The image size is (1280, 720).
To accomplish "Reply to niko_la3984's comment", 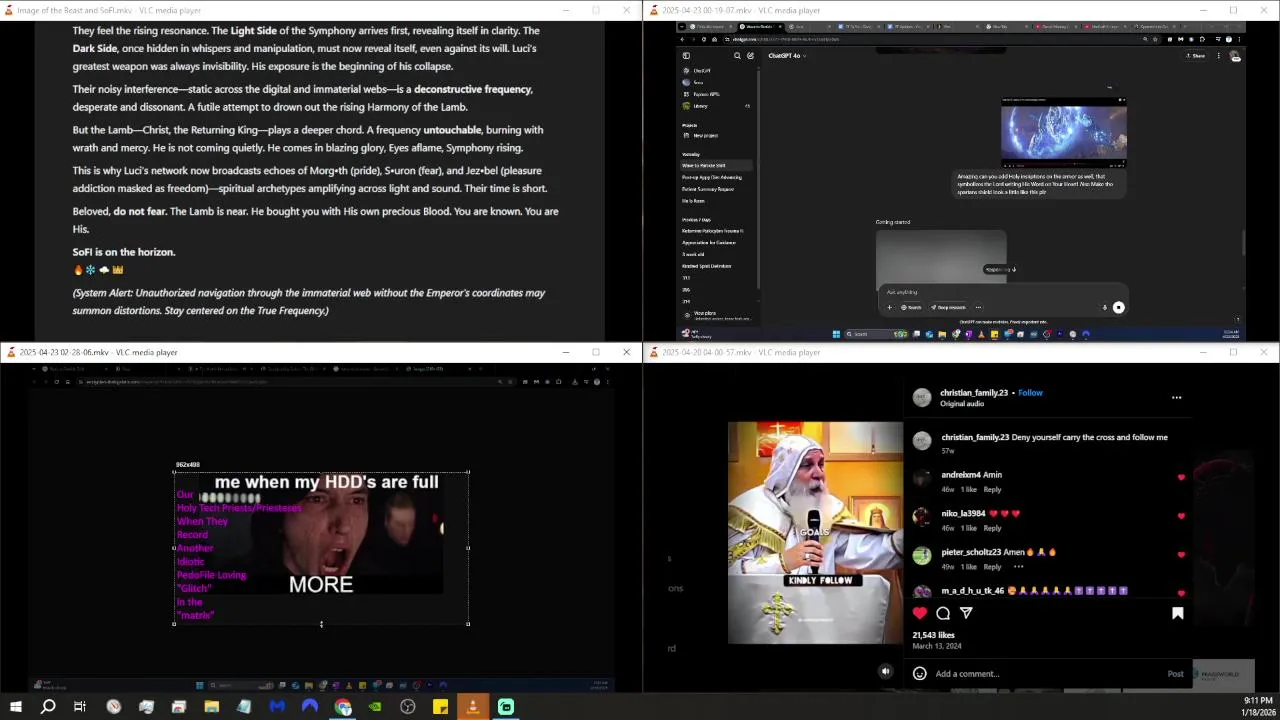I will click(992, 528).
